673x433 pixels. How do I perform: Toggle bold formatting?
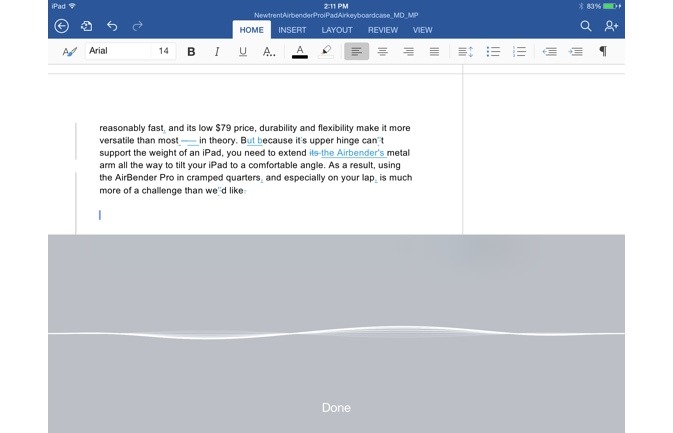coord(191,51)
